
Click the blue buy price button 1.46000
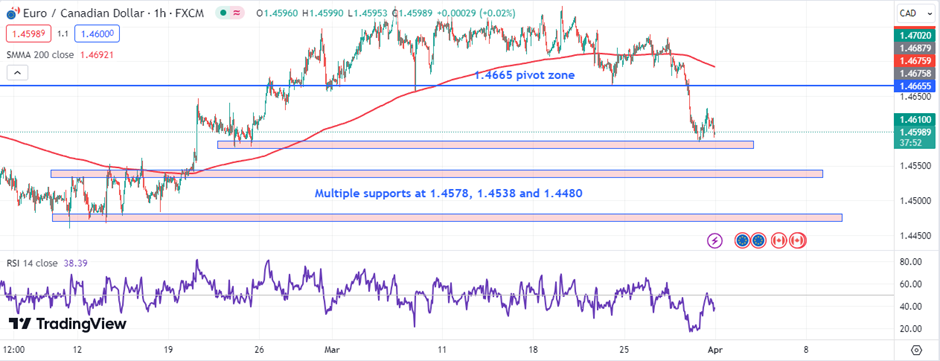pos(97,34)
